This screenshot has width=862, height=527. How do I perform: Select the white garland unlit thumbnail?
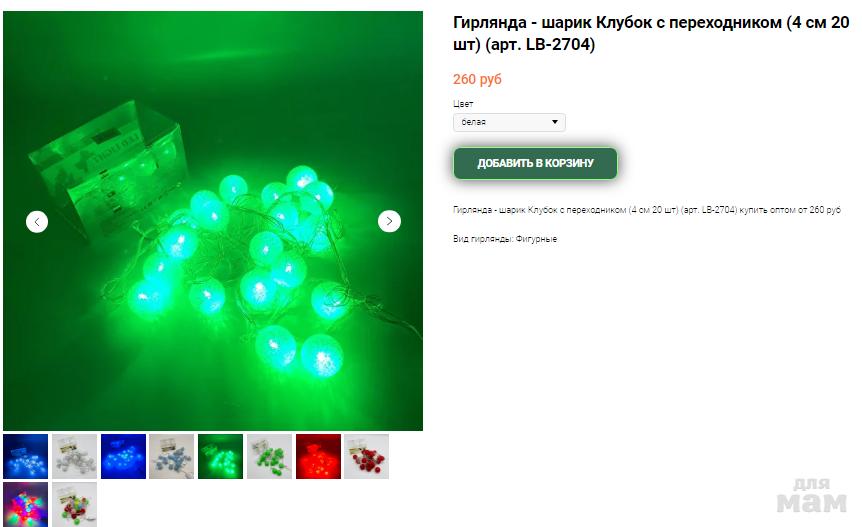pos(74,456)
